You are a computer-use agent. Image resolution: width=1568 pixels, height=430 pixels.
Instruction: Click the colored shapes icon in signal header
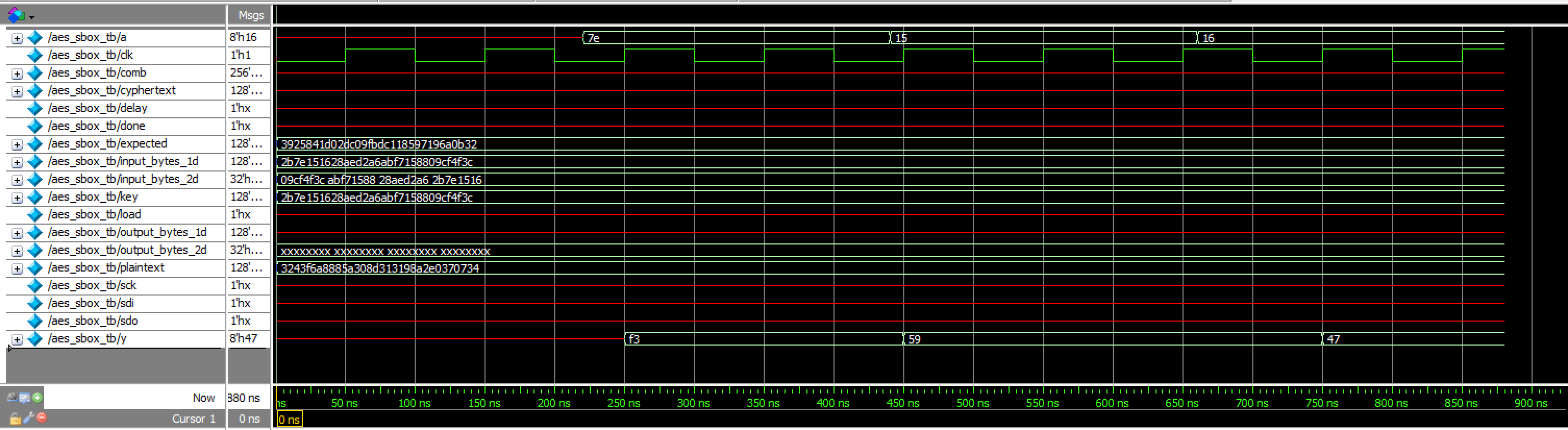coord(16,15)
